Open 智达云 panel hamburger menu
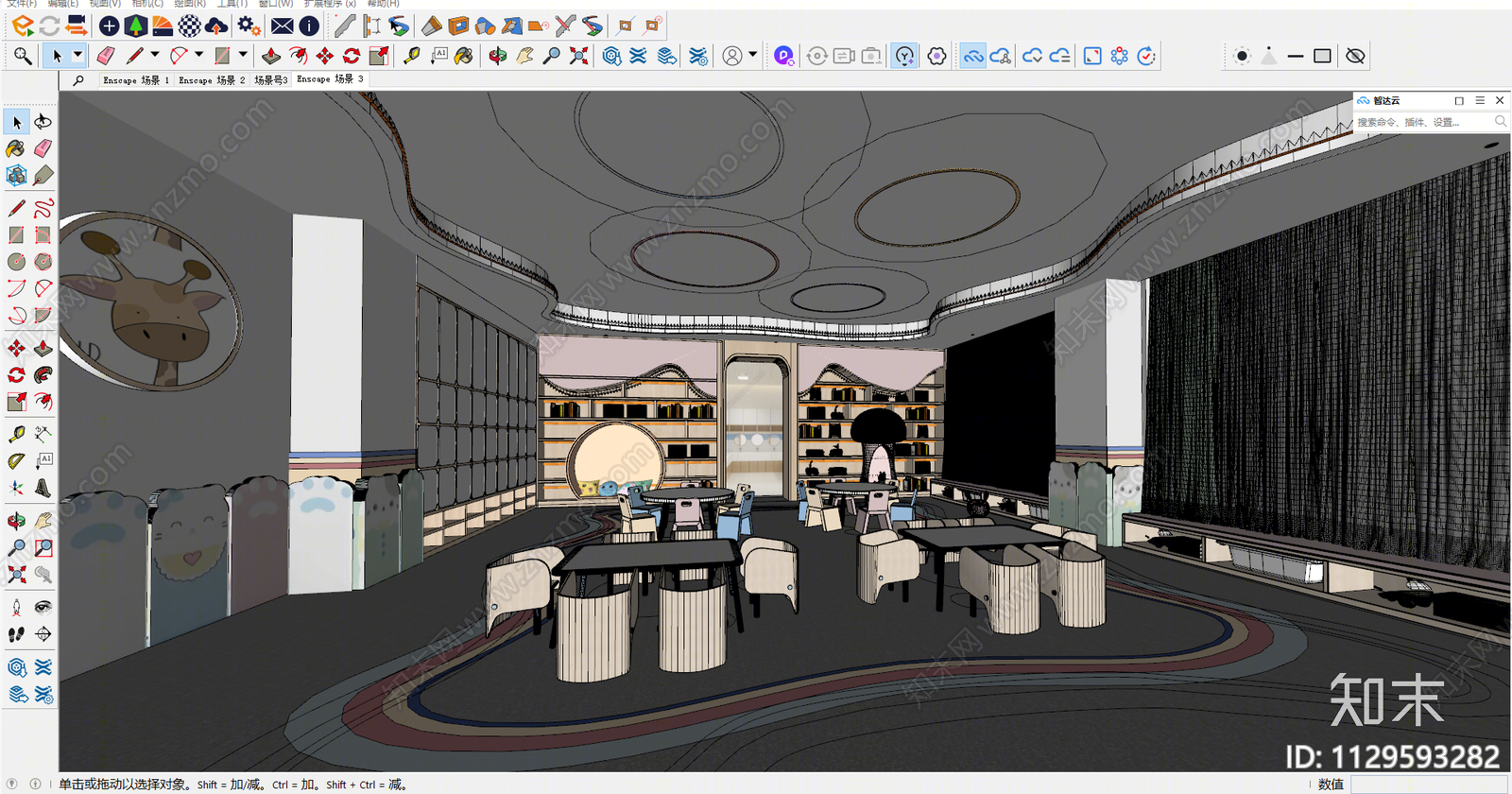The height and width of the screenshot is (794, 1512). point(1480,100)
